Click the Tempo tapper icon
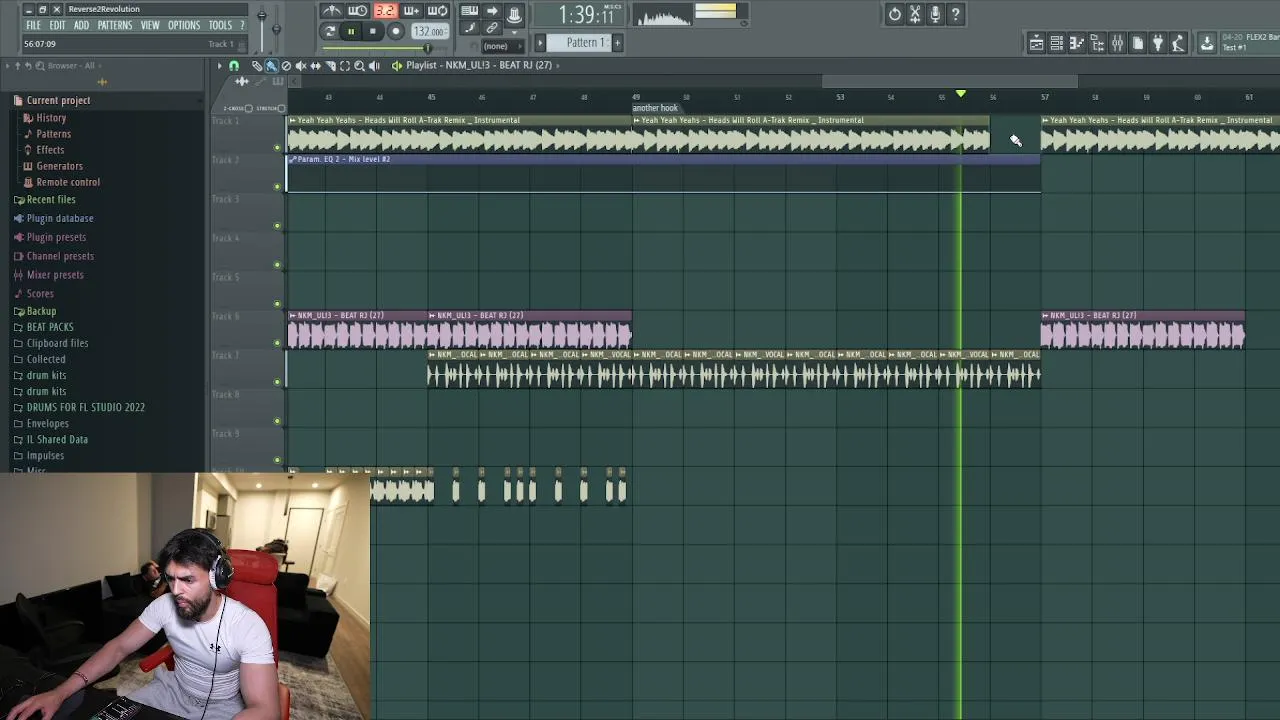1280x720 pixels. pos(1178,43)
